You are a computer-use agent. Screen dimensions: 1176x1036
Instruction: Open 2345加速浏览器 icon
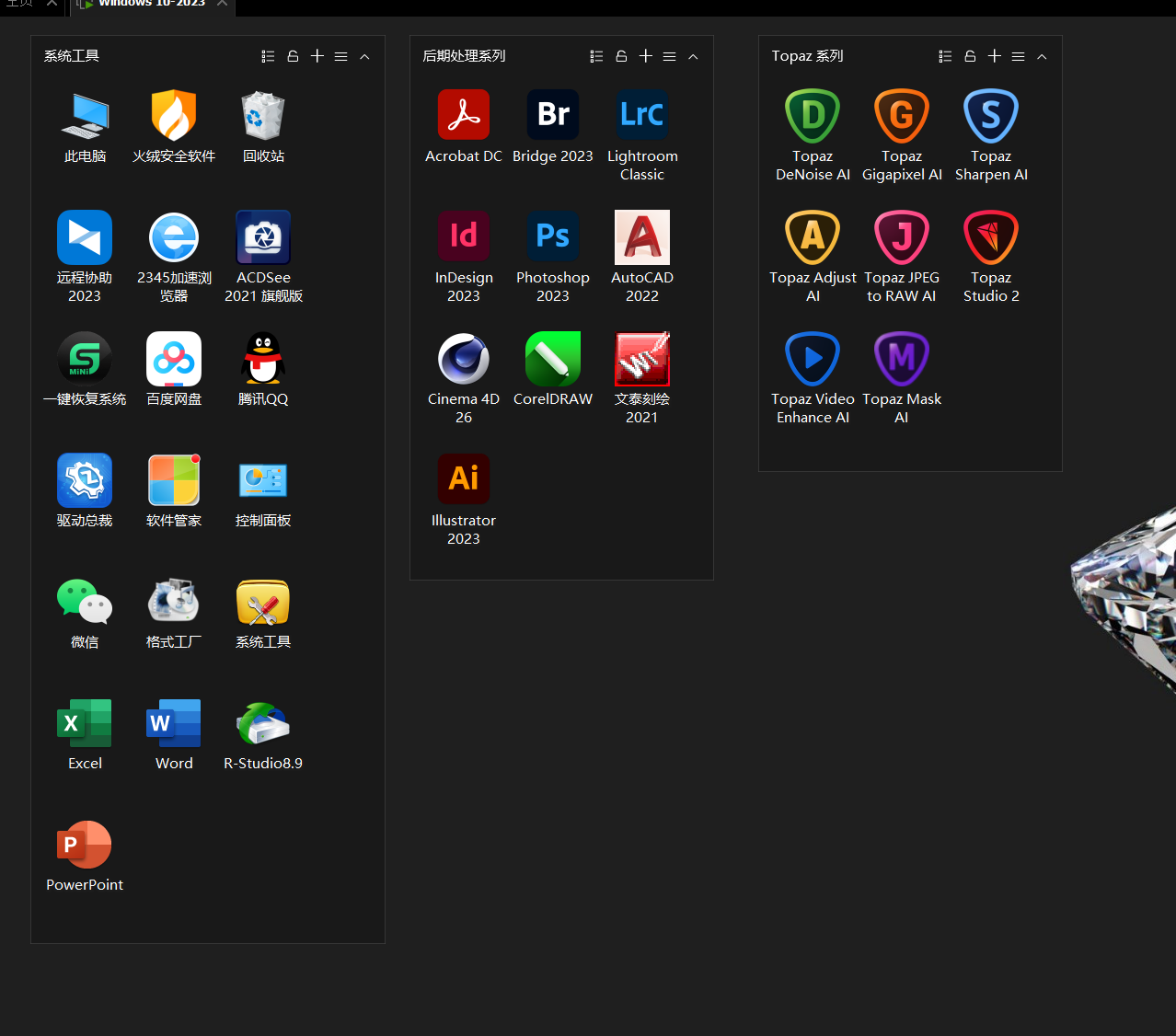[x=174, y=237]
